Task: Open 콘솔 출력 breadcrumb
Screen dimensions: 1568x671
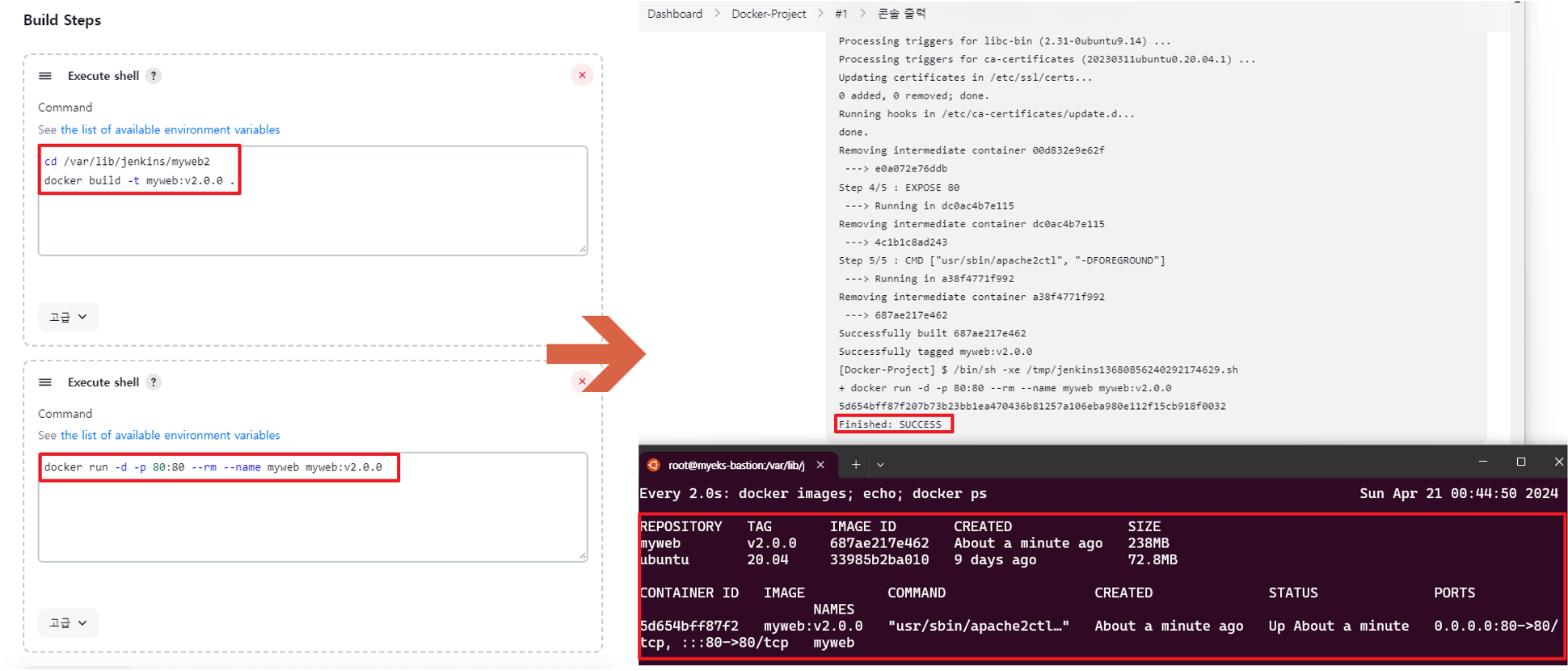Action: (902, 14)
